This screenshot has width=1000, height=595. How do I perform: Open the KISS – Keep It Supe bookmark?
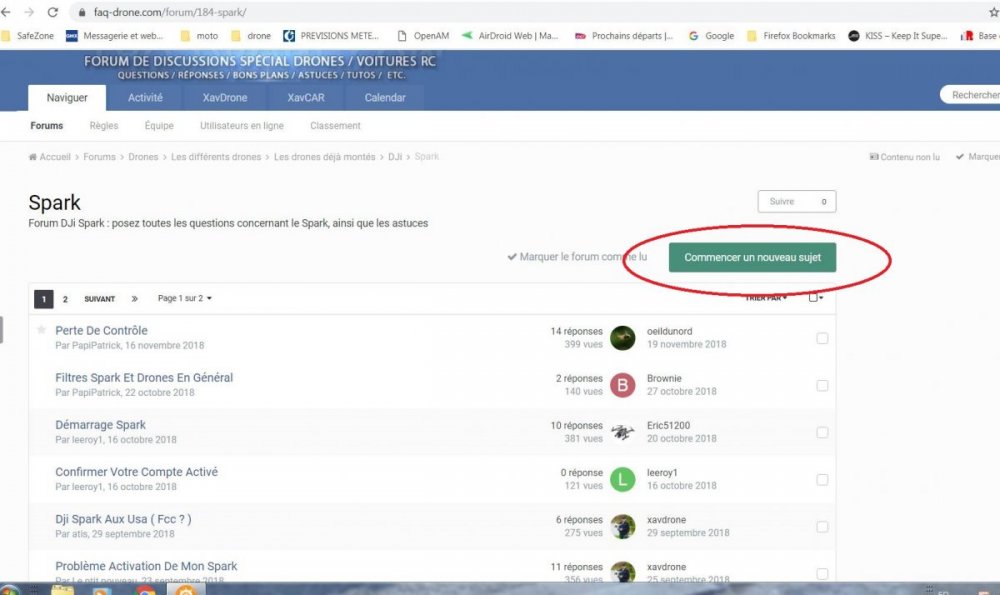[x=898, y=36]
